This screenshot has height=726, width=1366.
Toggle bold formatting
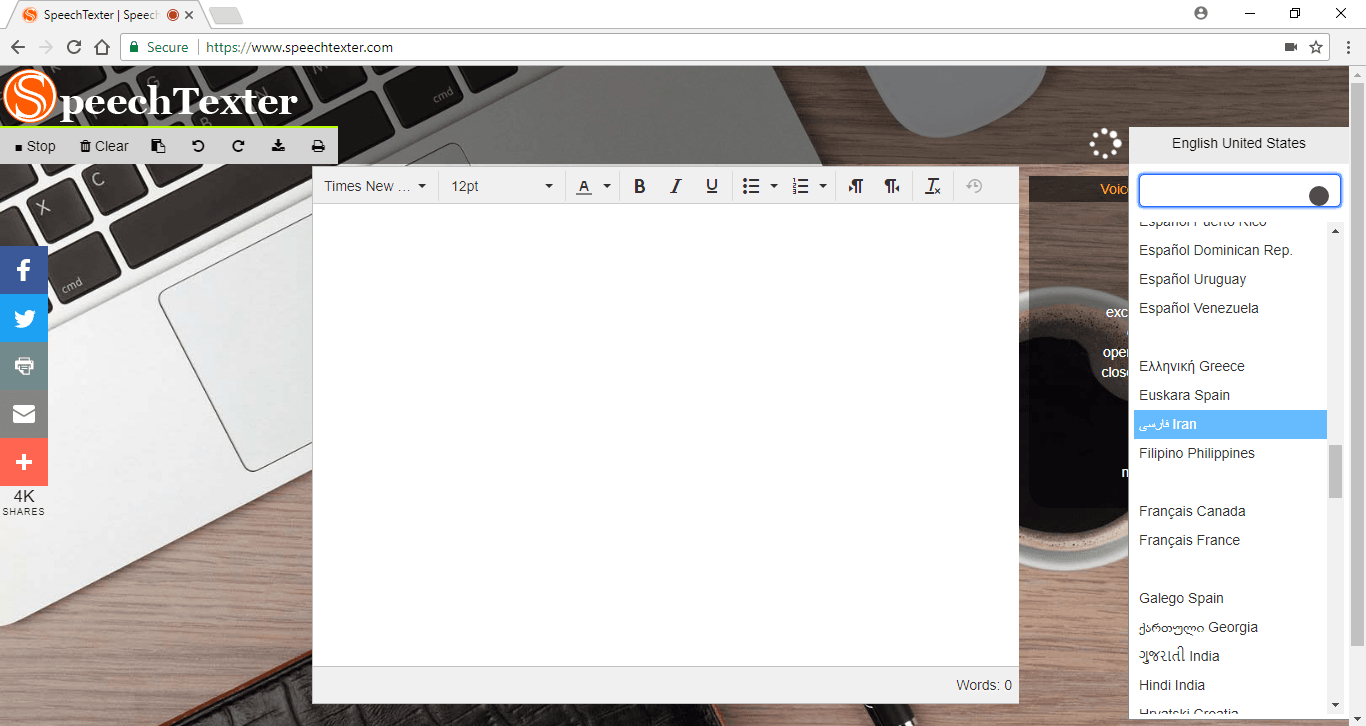click(x=640, y=186)
